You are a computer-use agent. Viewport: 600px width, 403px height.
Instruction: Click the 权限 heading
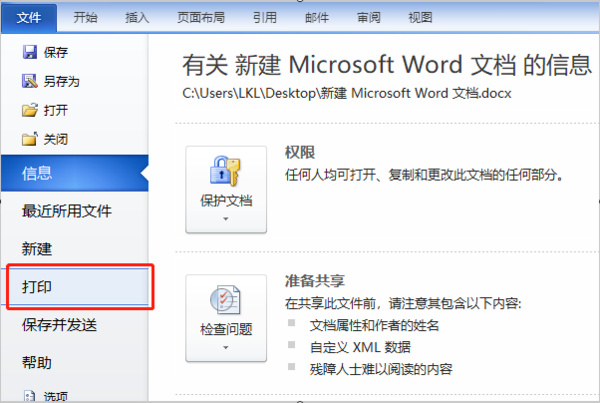[x=300, y=152]
